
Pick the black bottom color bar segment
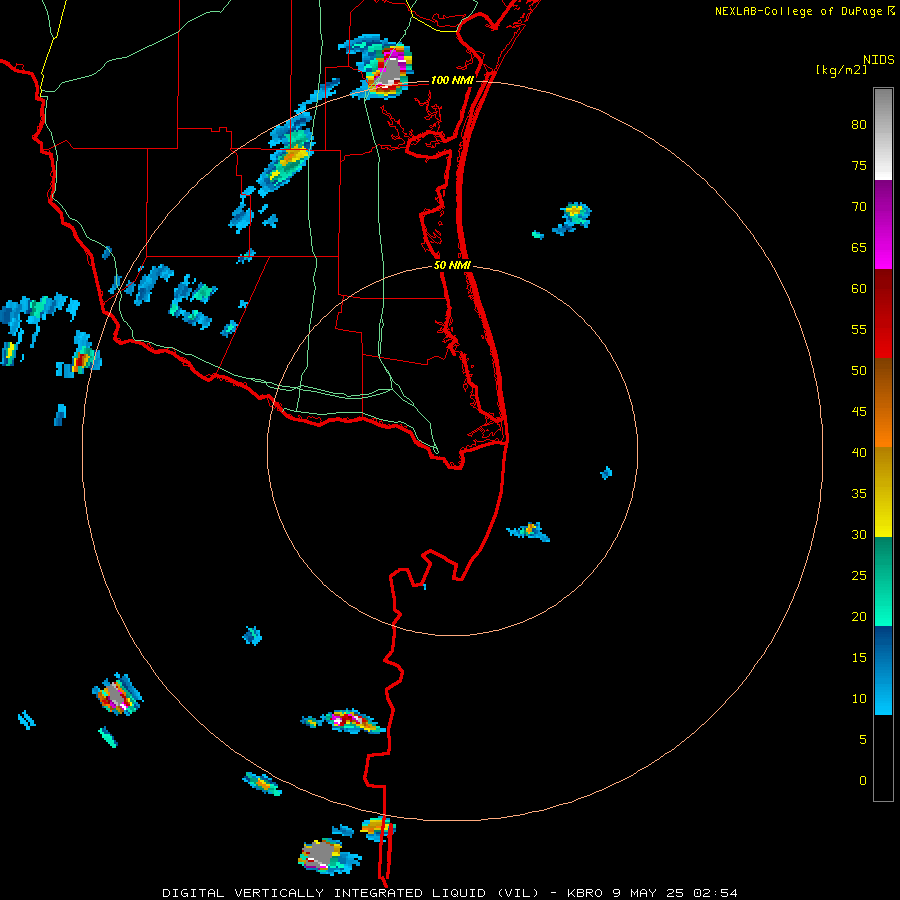coord(883,758)
